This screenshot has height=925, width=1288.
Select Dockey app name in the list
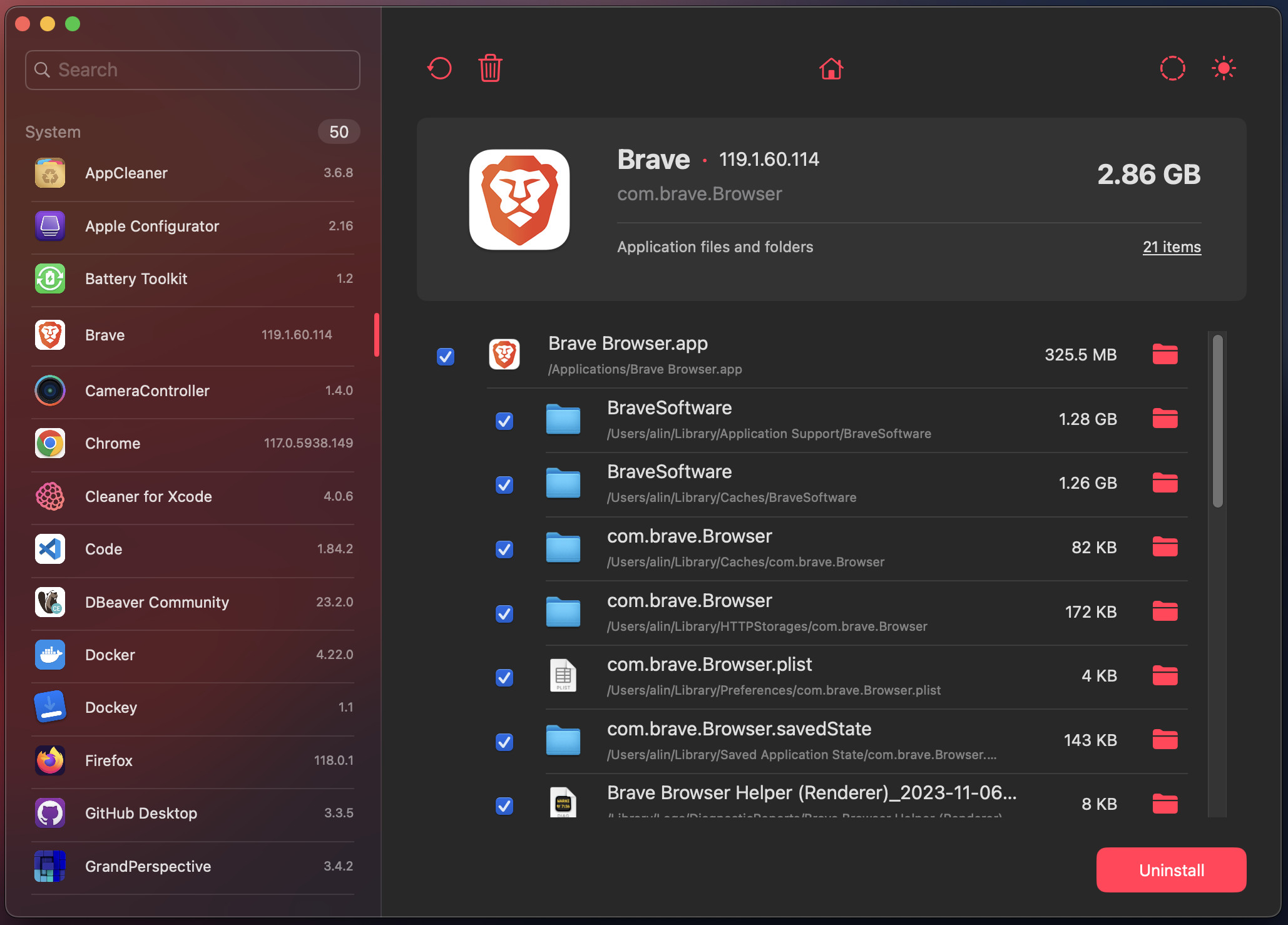click(111, 707)
